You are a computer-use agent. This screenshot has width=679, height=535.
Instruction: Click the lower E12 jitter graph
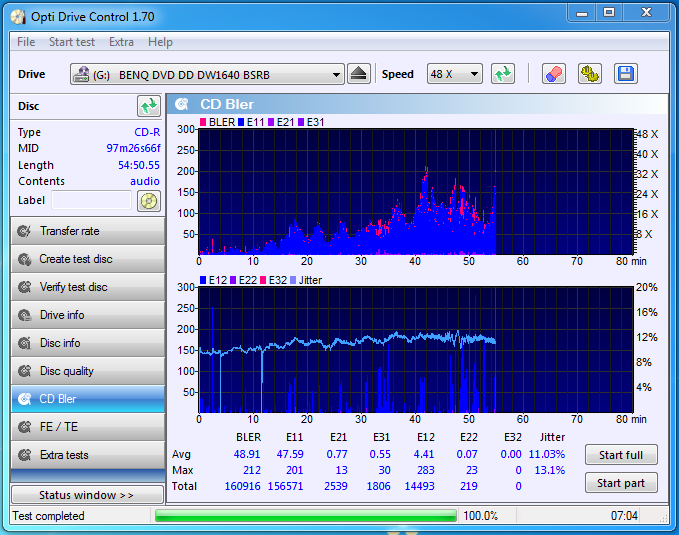[x=416, y=350]
